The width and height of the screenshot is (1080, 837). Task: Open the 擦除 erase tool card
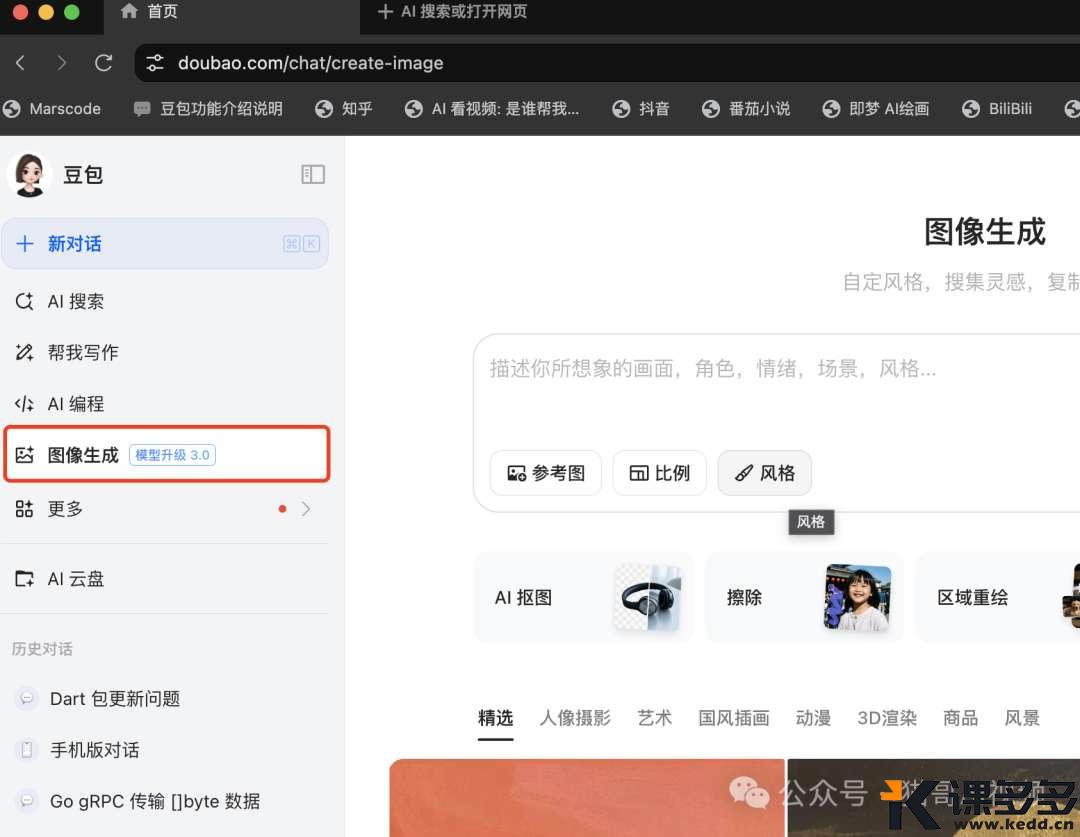pyautogui.click(x=804, y=598)
